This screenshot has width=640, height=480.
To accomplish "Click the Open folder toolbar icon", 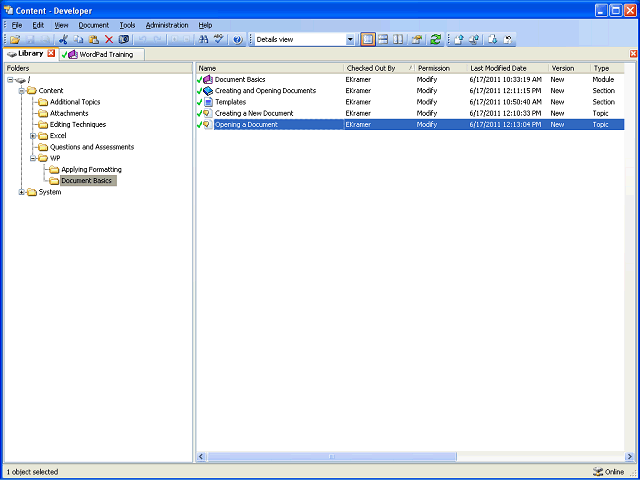I will (16, 40).
